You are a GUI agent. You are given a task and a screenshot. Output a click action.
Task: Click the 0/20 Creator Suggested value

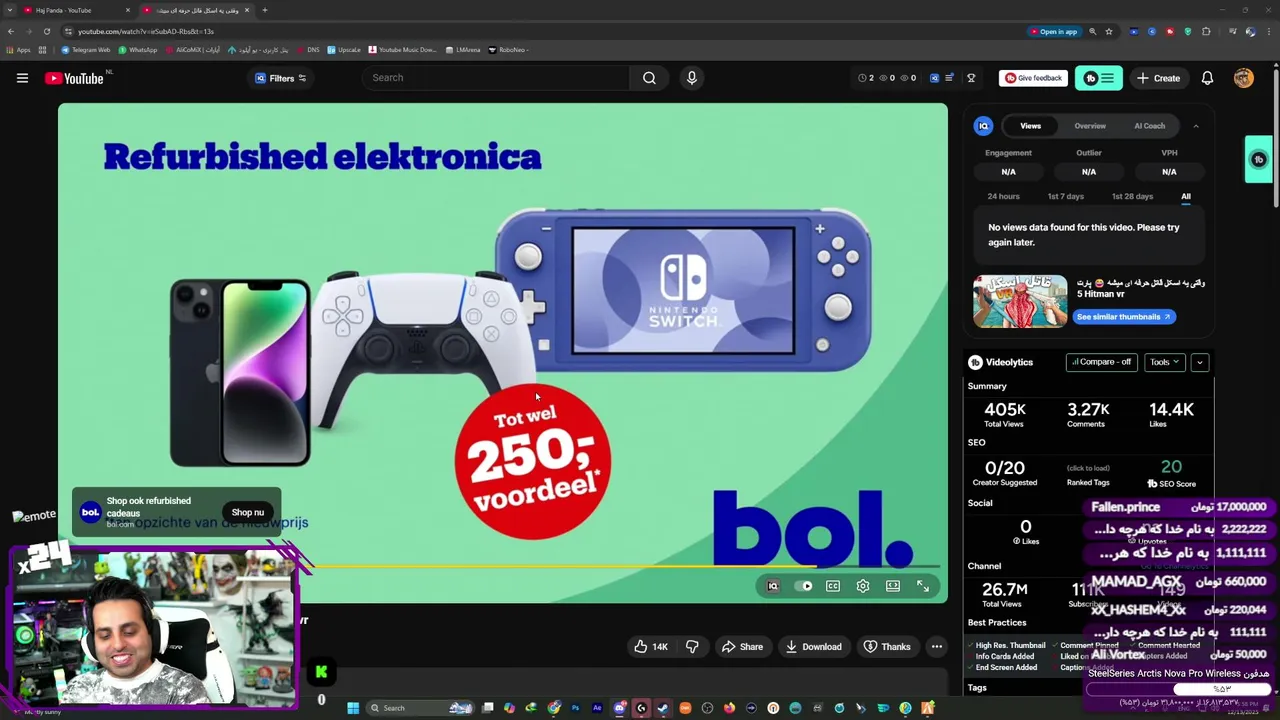tap(1005, 468)
